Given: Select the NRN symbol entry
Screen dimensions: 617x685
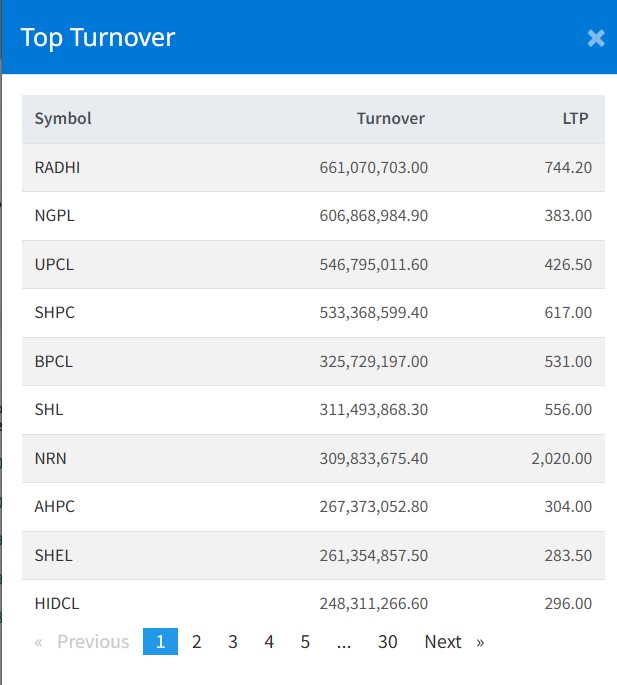Looking at the screenshot, I should (x=50, y=459).
